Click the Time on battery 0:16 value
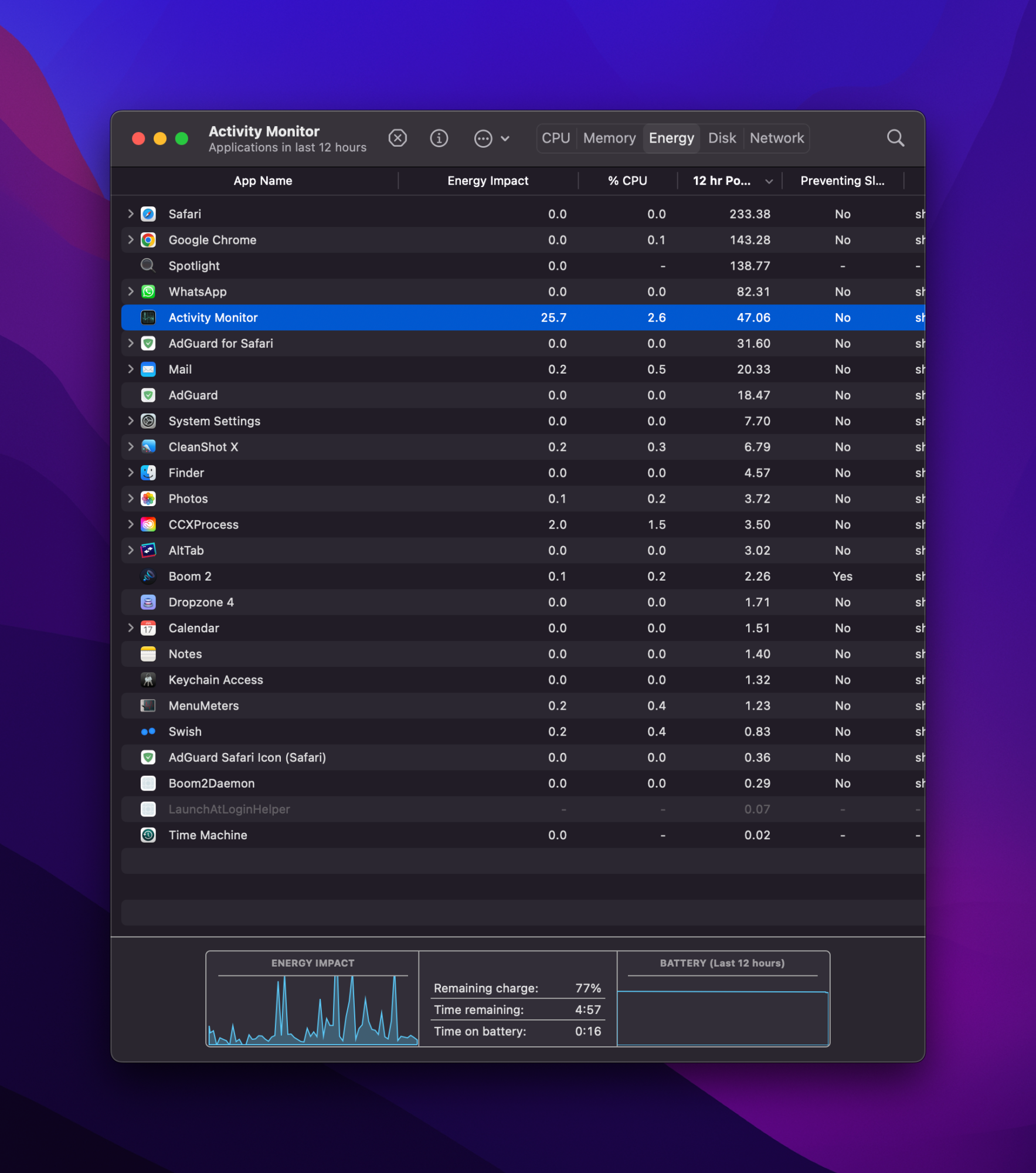1036x1173 pixels. click(588, 1032)
